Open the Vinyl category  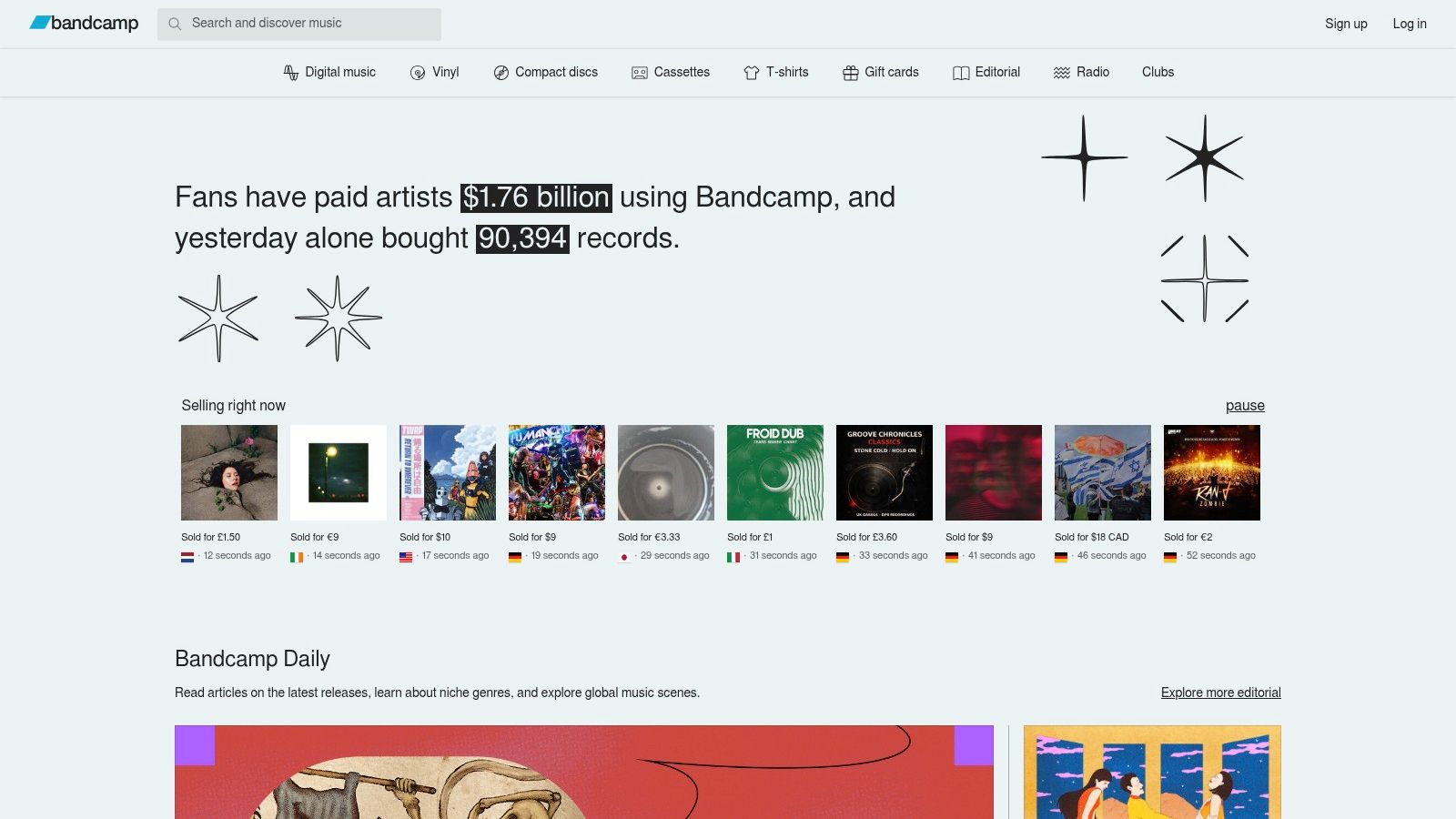[x=435, y=72]
